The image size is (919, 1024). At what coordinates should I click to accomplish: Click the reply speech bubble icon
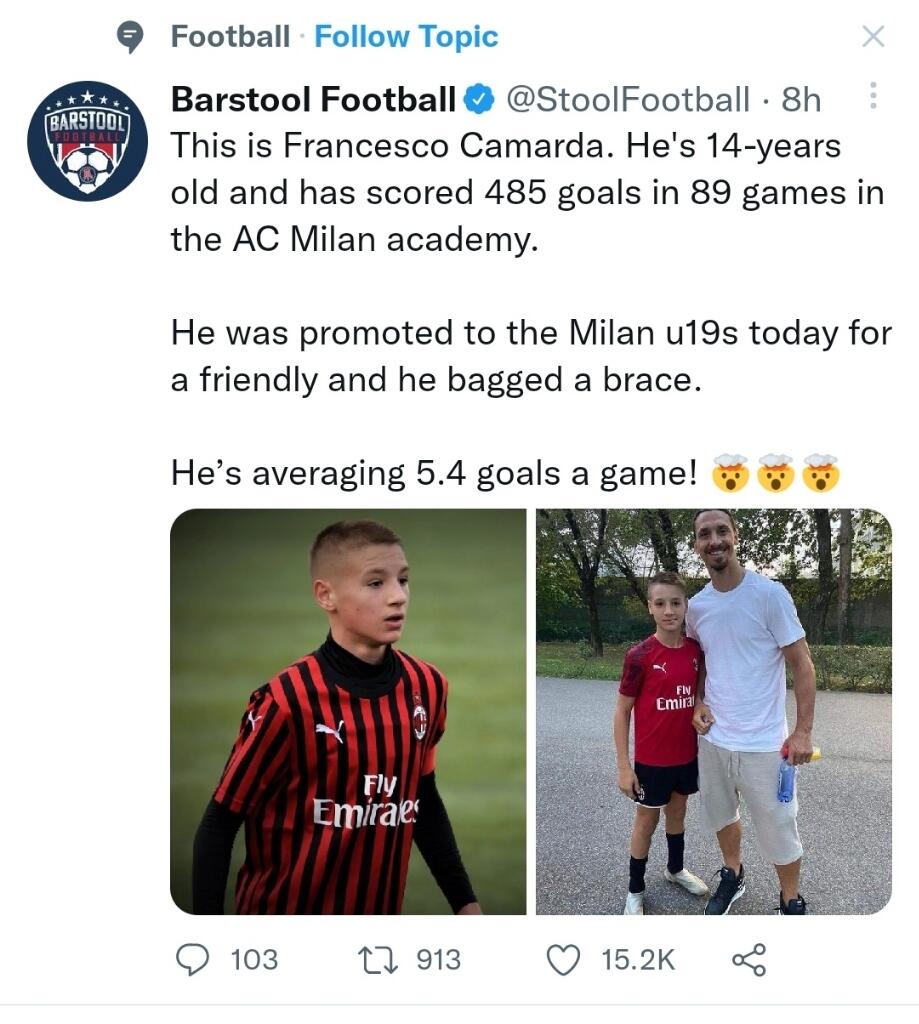pyautogui.click(x=191, y=960)
